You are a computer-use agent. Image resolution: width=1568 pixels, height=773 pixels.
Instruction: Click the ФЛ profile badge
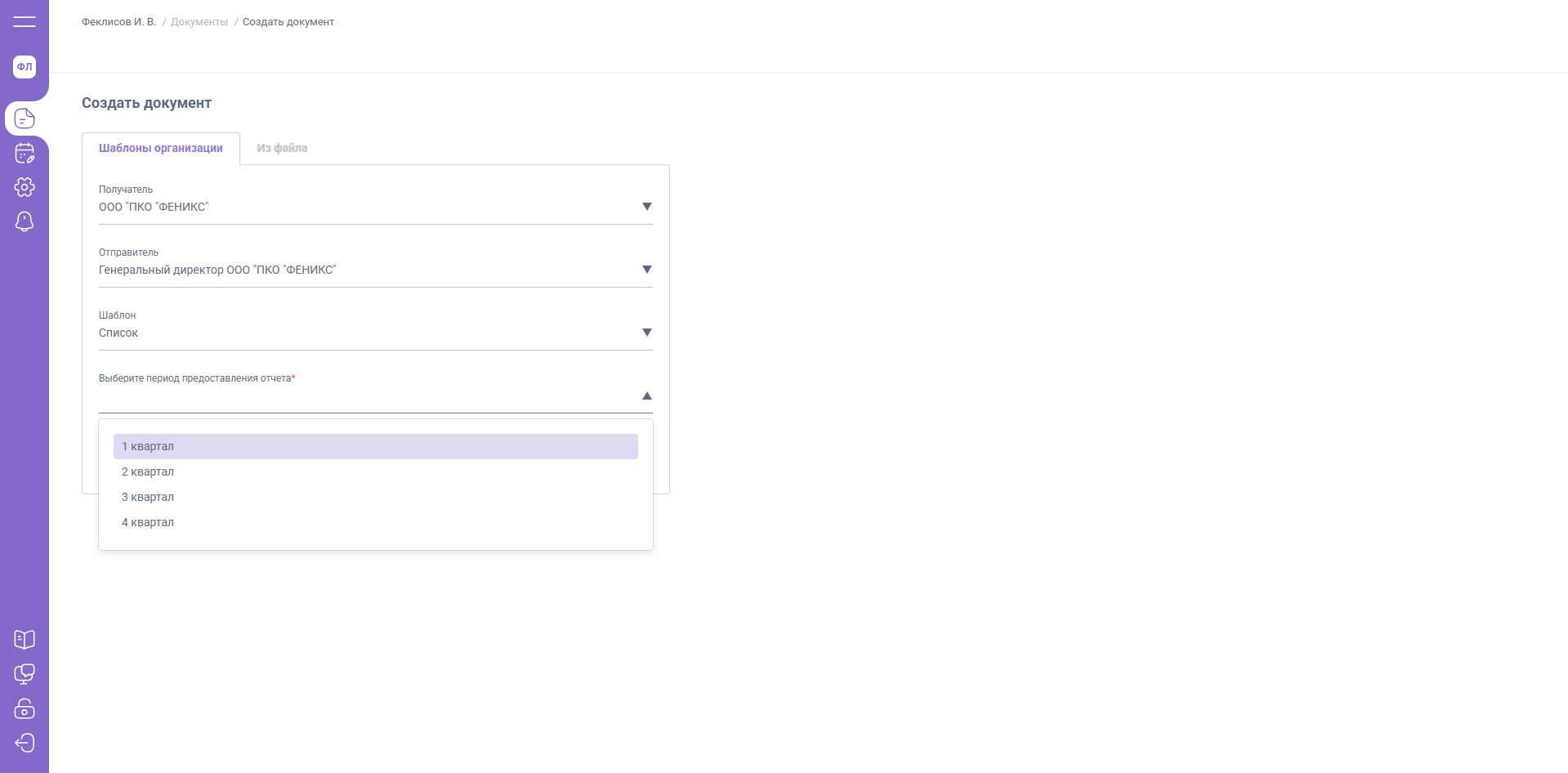coord(25,67)
